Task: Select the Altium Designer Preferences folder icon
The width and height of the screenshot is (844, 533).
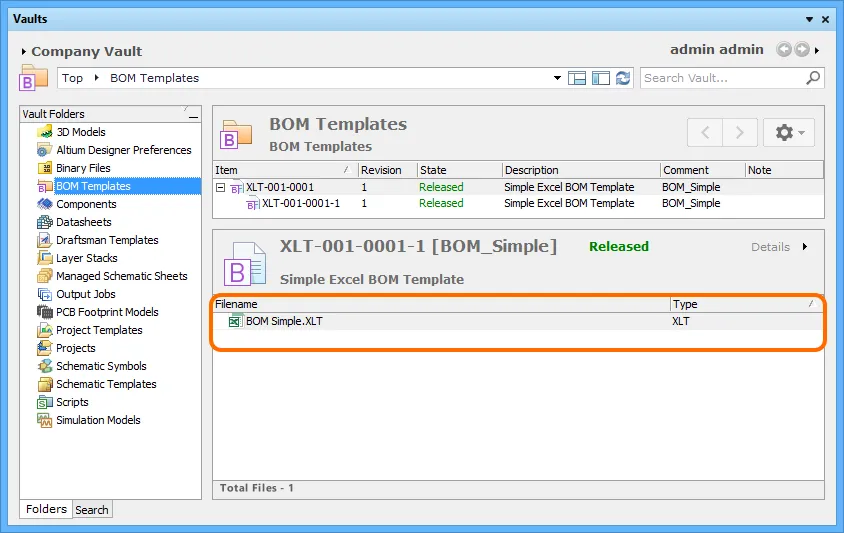Action: [45, 150]
